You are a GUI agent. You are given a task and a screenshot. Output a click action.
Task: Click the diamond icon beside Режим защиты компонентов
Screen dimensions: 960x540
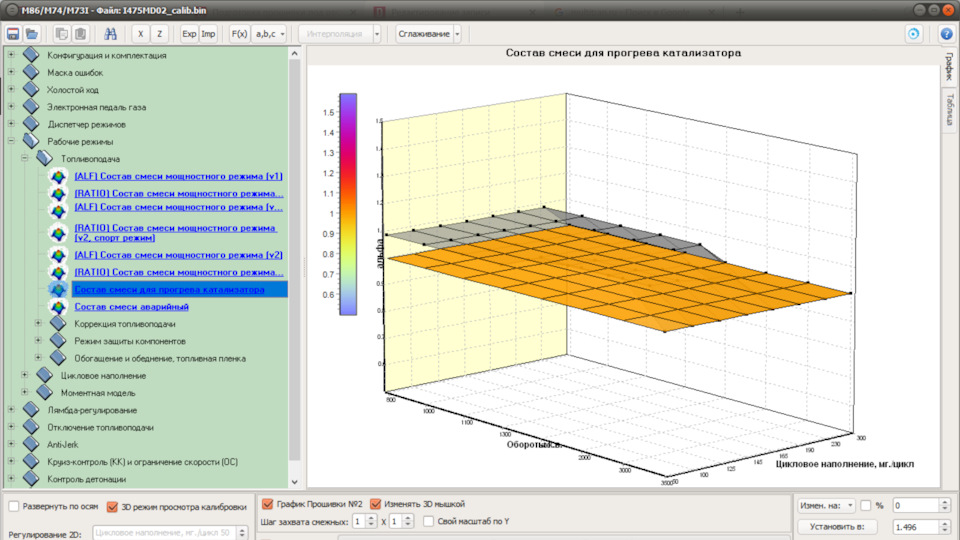point(58,340)
